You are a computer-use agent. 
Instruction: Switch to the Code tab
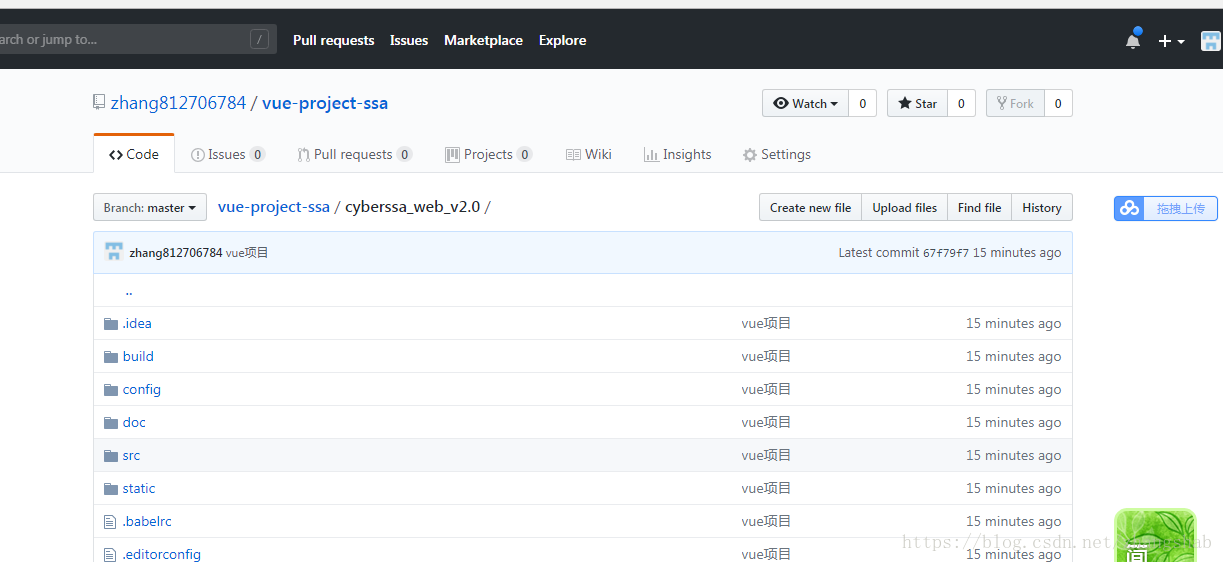click(x=134, y=154)
